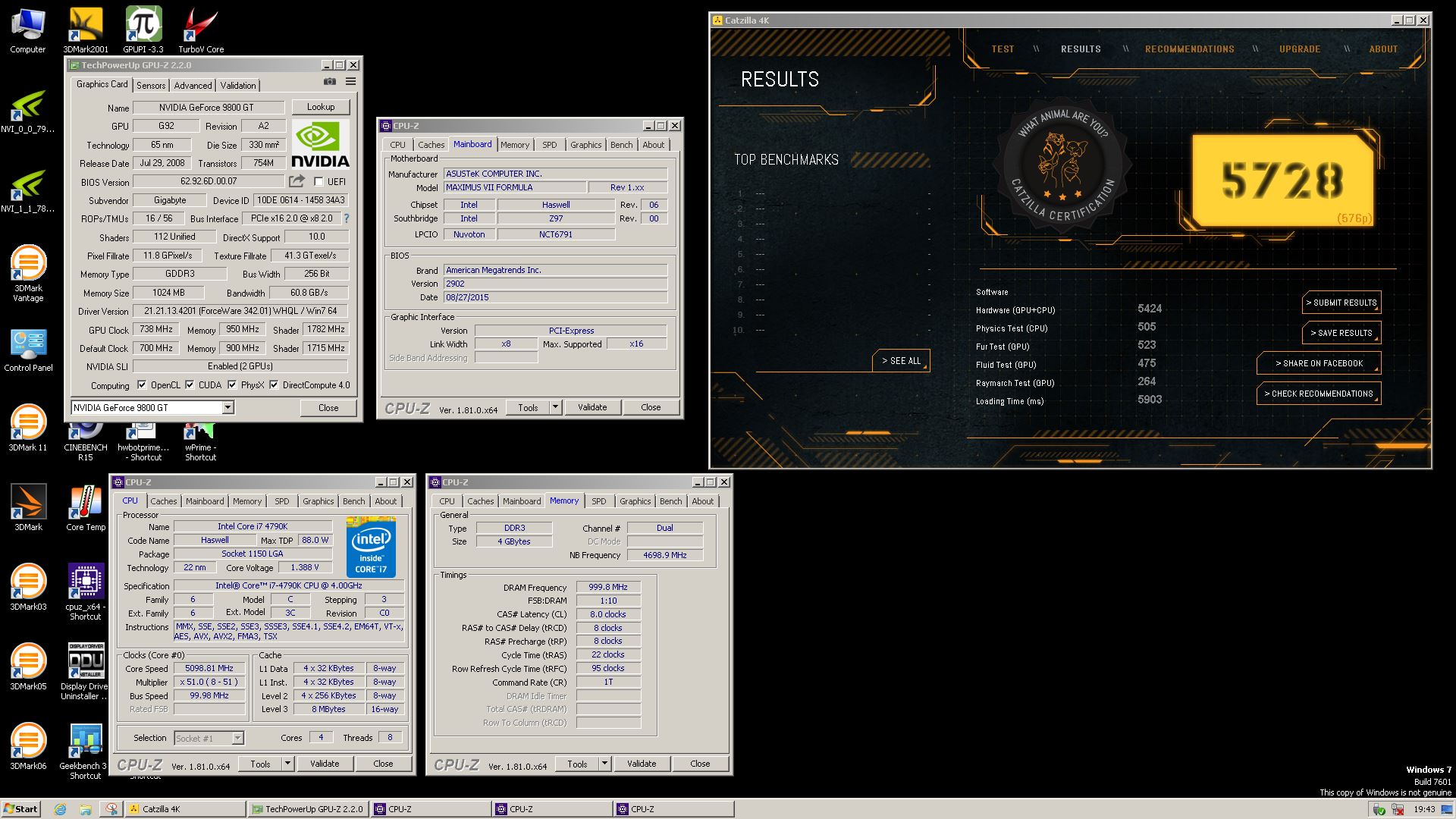Launch the 3DMark2001 desktop shortcut

pyautogui.click(x=85, y=30)
